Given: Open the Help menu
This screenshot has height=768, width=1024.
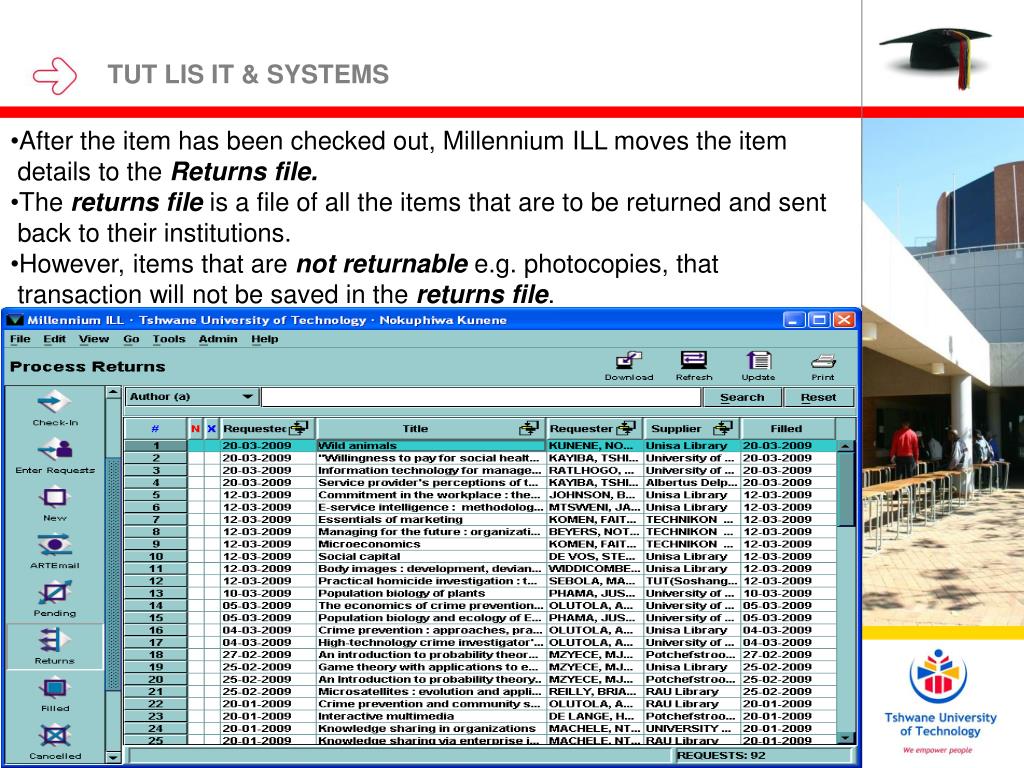Looking at the screenshot, I should click(x=264, y=339).
